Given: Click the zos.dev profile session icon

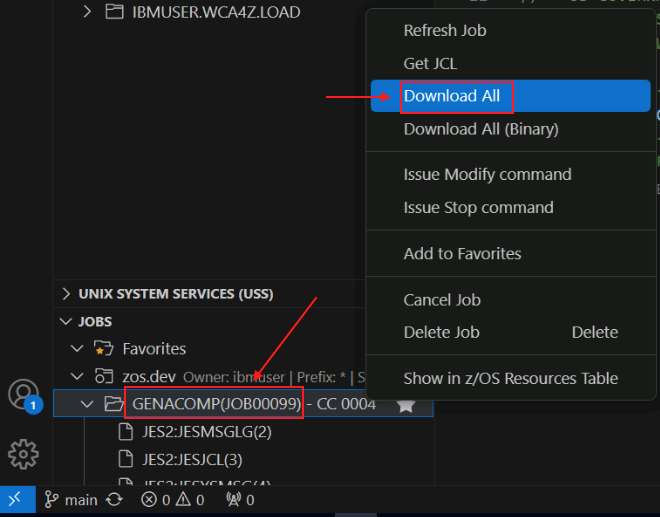Looking at the screenshot, I should (x=104, y=376).
